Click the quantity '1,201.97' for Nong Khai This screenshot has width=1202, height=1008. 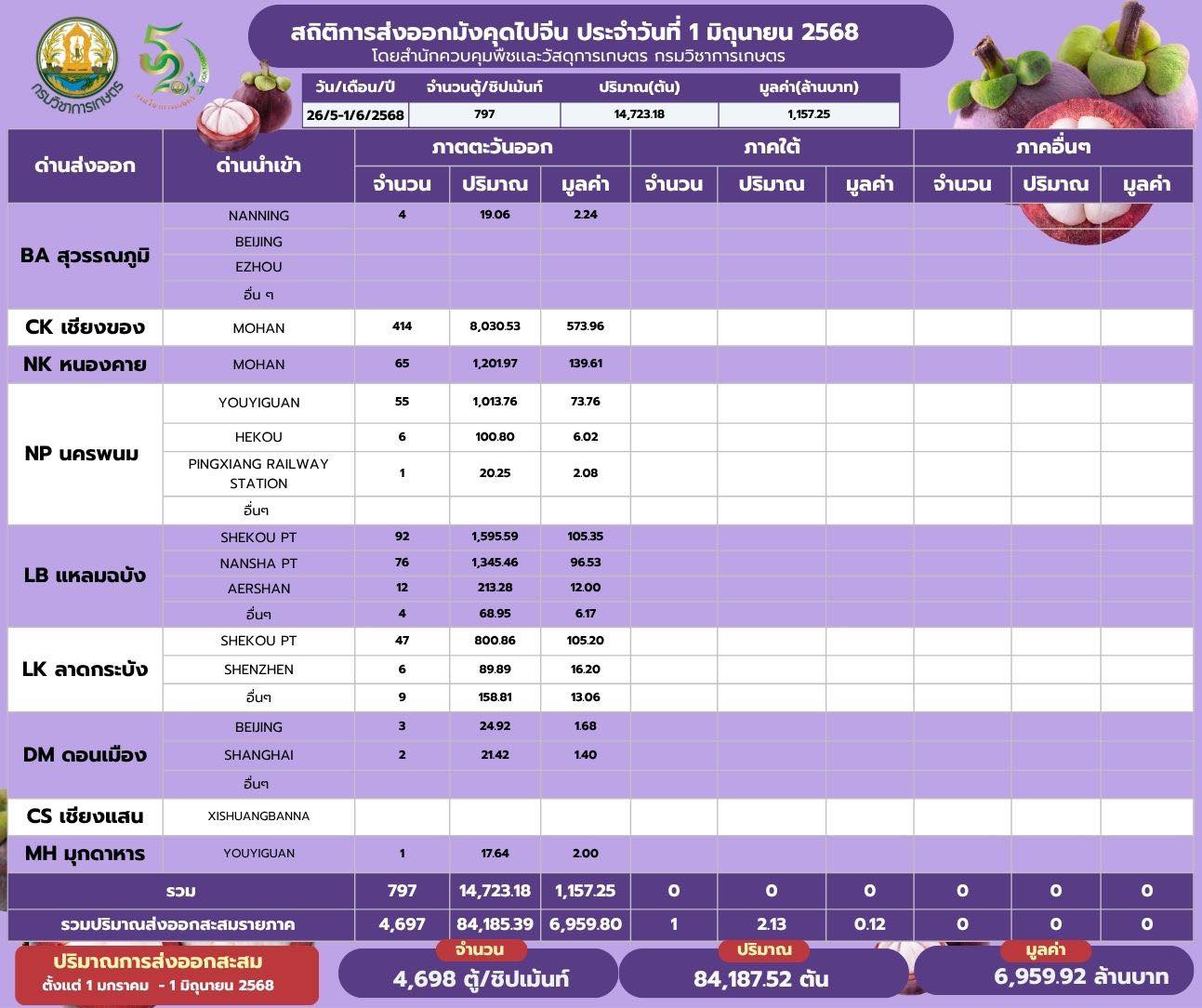[x=495, y=364]
